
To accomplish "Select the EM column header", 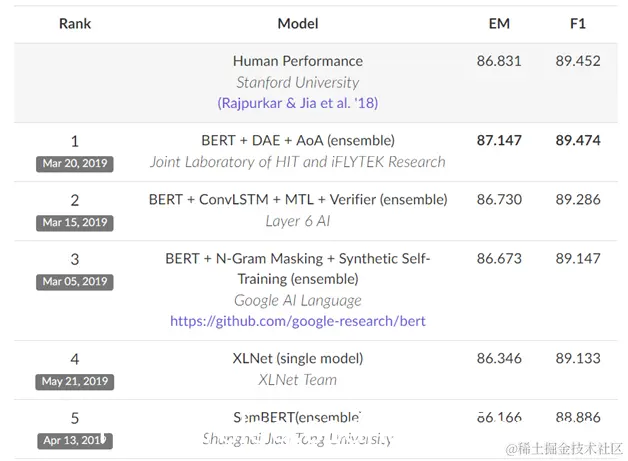I will coord(499,24).
